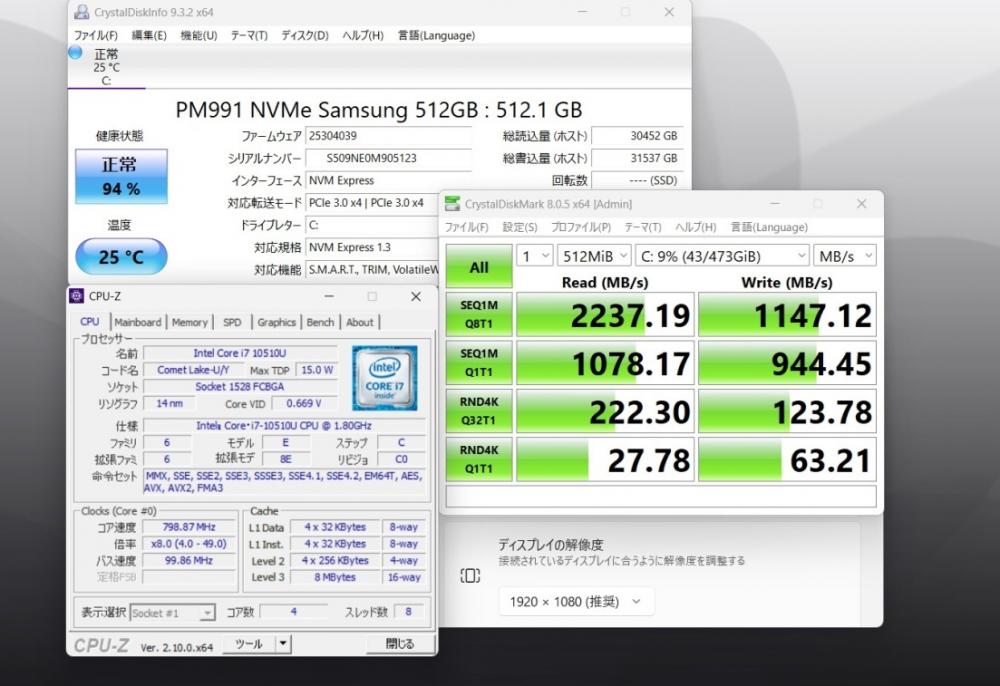Open the test count dropdown showing 1
This screenshot has width=1000, height=686.
[534, 256]
